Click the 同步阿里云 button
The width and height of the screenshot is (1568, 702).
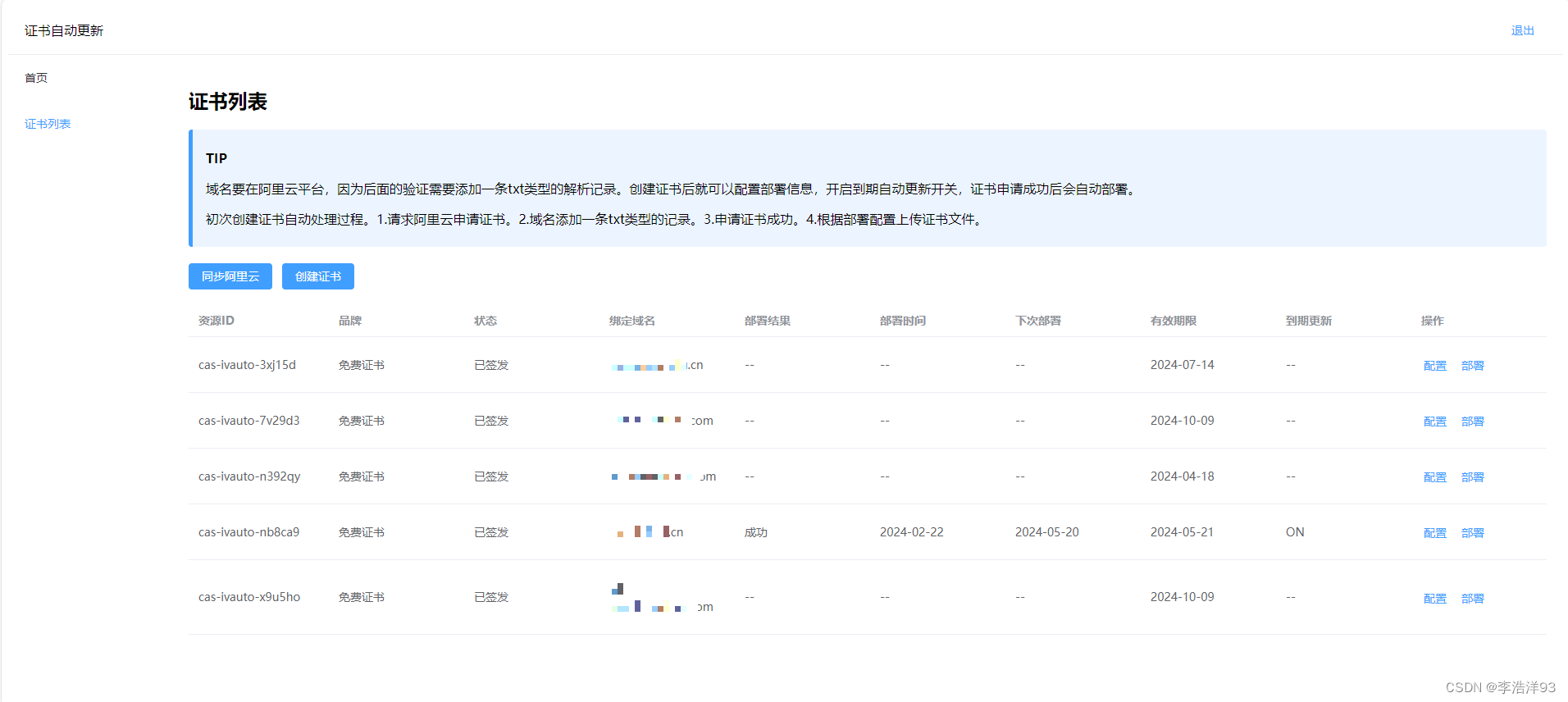(230, 276)
